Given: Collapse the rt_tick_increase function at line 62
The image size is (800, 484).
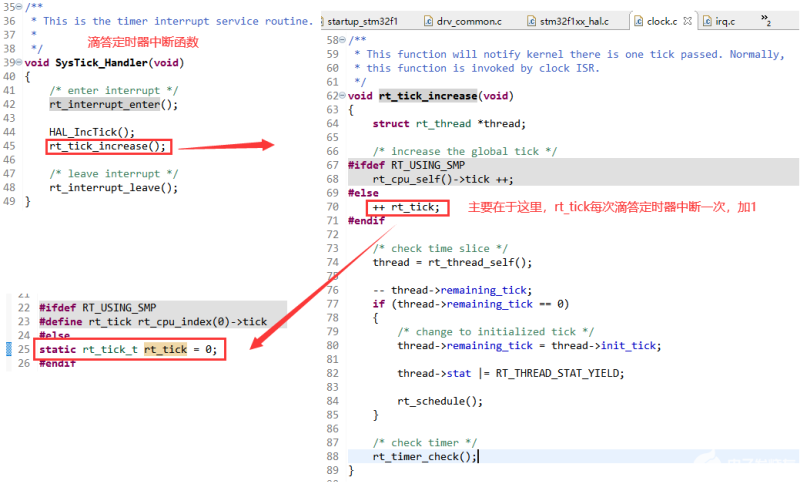Looking at the screenshot, I should [343, 96].
